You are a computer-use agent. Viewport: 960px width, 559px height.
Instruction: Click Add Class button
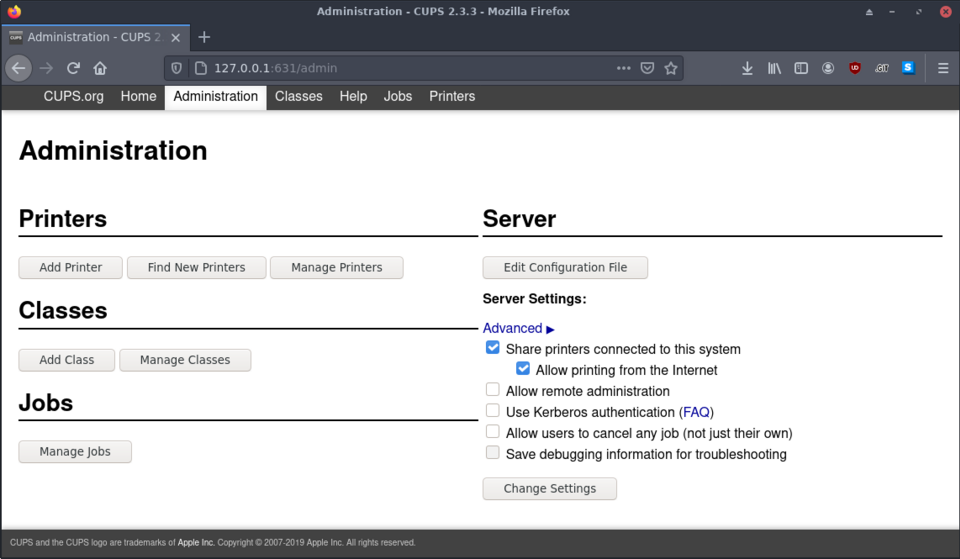coord(67,360)
